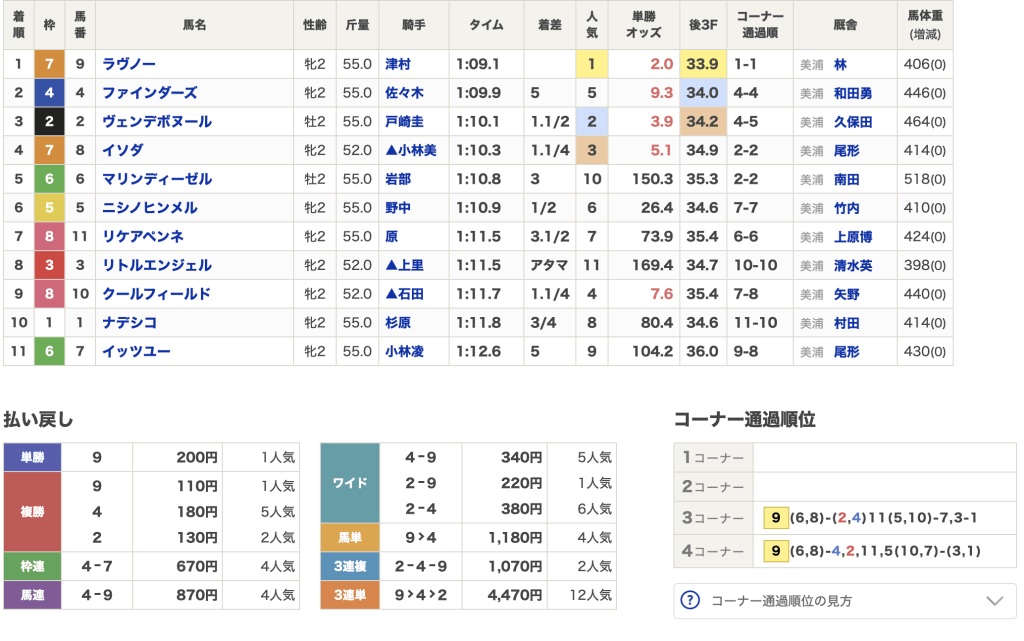This screenshot has height=641, width=1024.
Task: Open the horse page for リトルエンジェル
Action: pyautogui.click(x=157, y=265)
